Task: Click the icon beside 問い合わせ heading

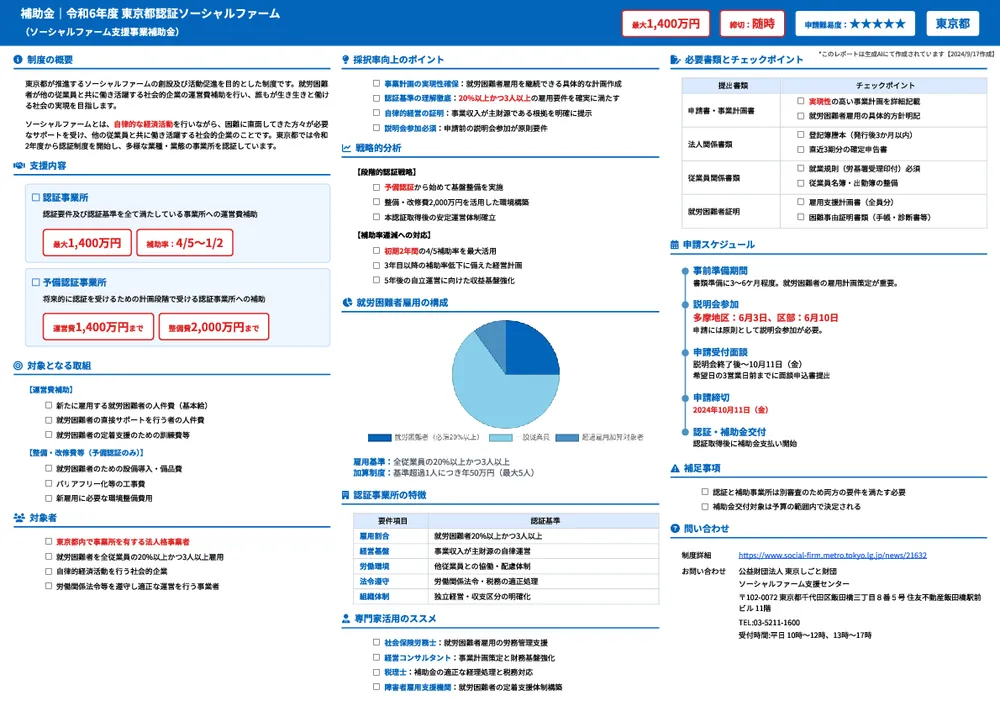Action: [675, 528]
